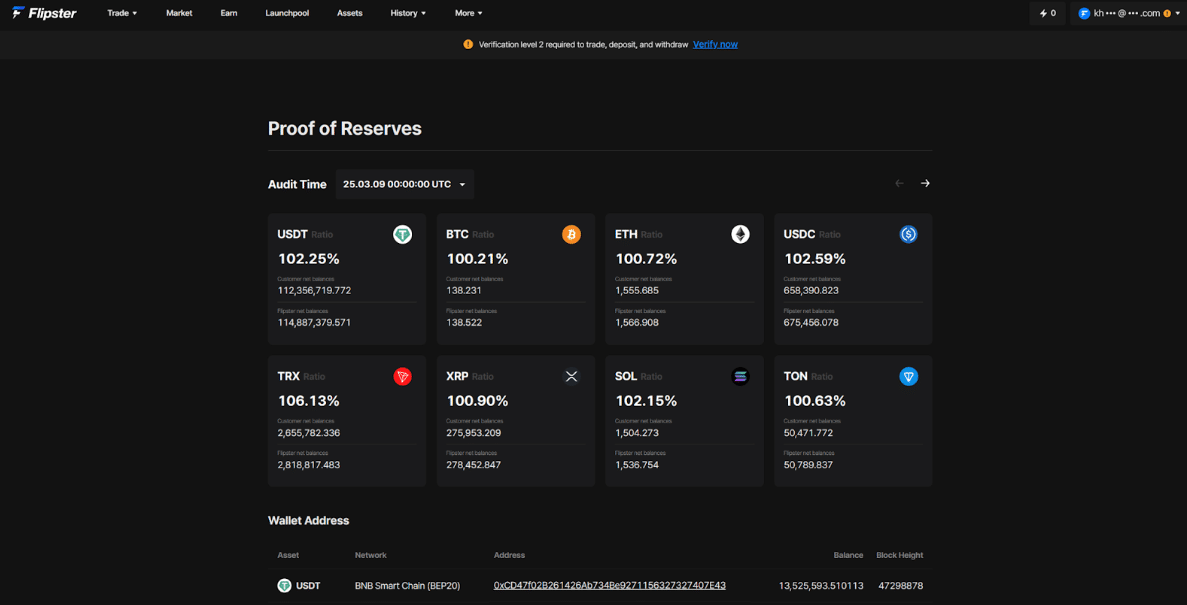This screenshot has height=605, width=1187.
Task: Open the Audit Time dropdown
Action: pyautogui.click(x=405, y=184)
